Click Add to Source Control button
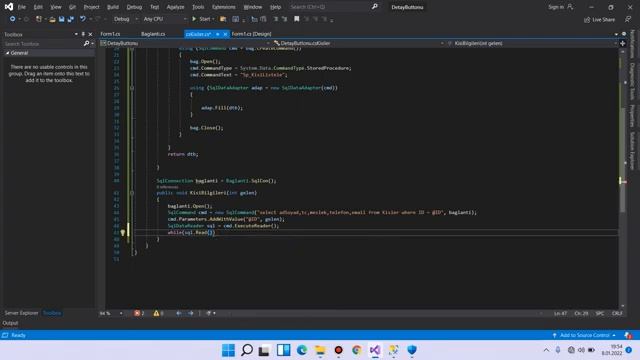640x360 pixels. pyautogui.click(x=584, y=335)
